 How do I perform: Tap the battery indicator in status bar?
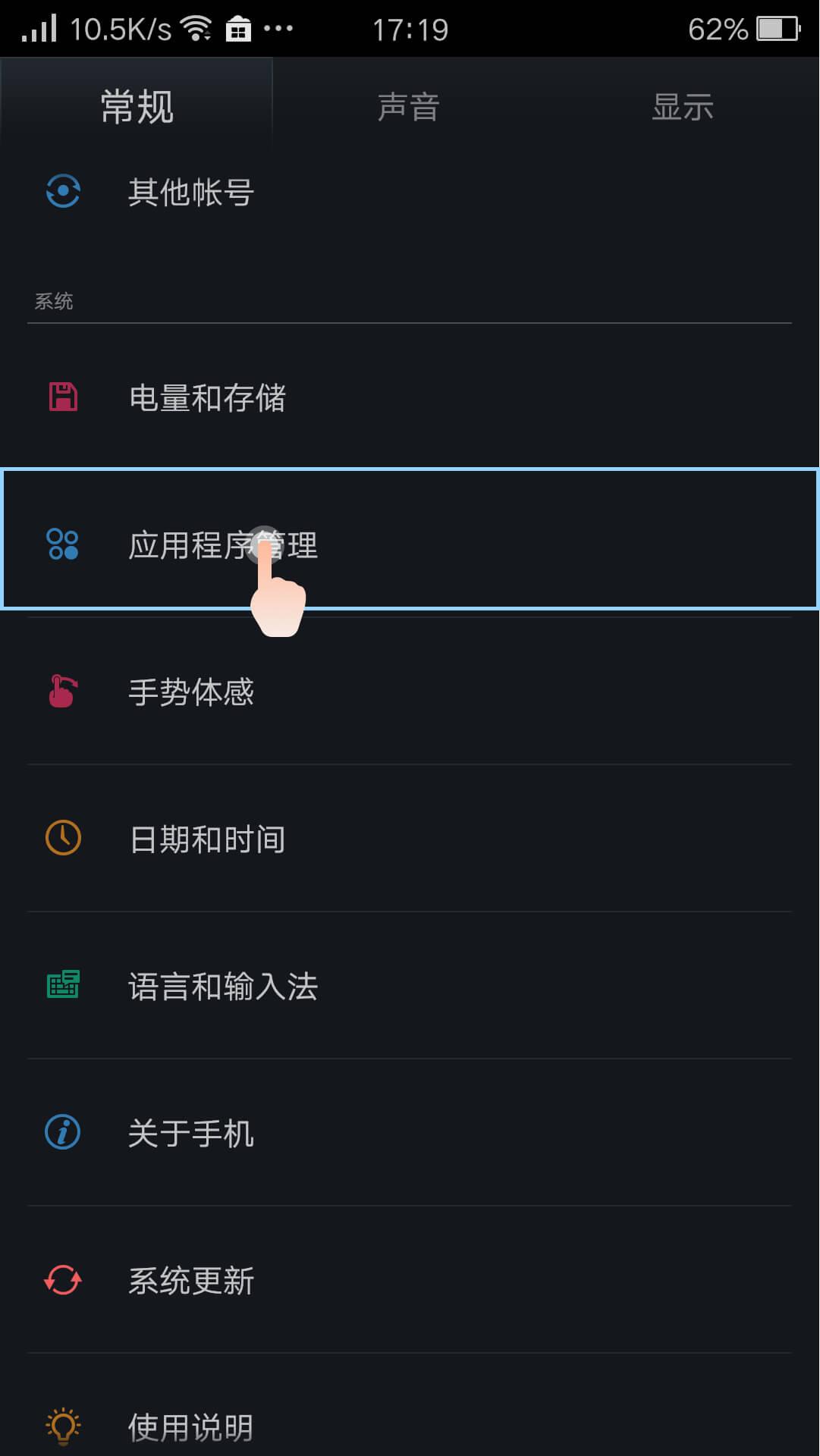point(778,30)
